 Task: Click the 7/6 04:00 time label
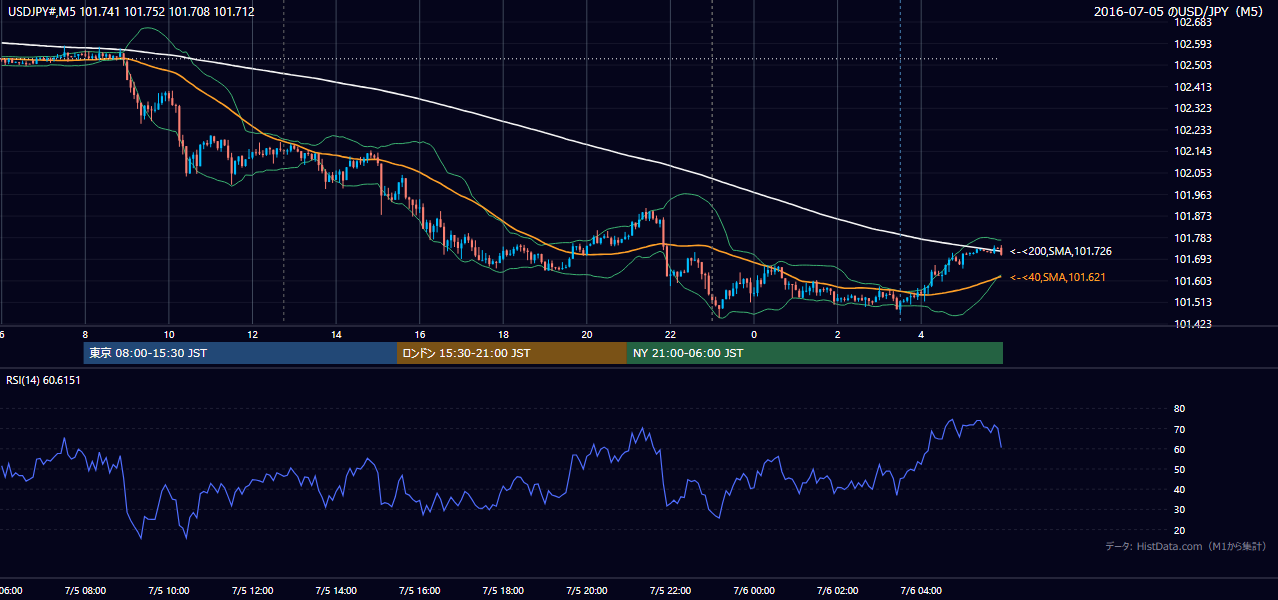coord(921,591)
